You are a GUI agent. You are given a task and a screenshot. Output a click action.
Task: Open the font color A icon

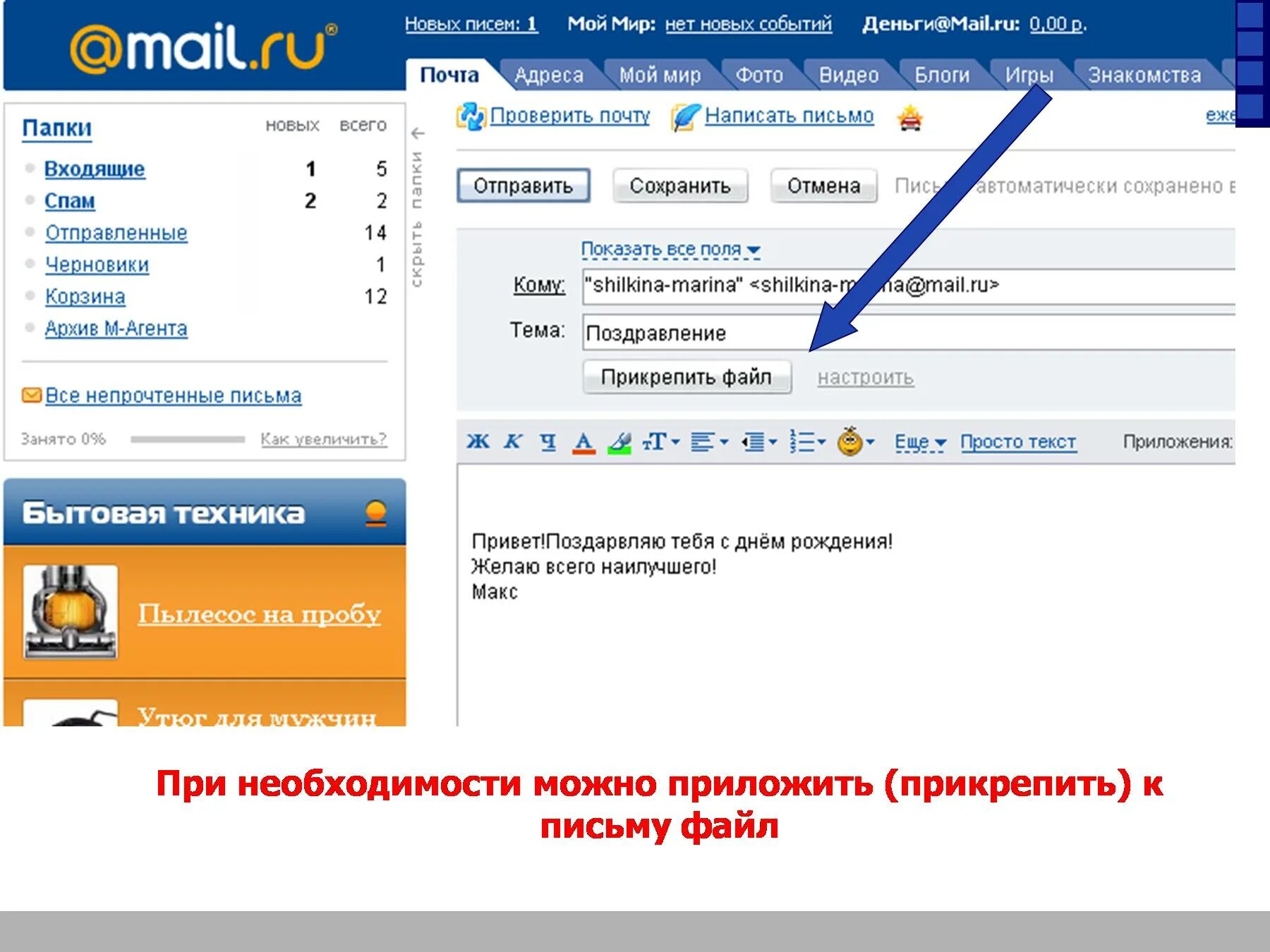[583, 442]
